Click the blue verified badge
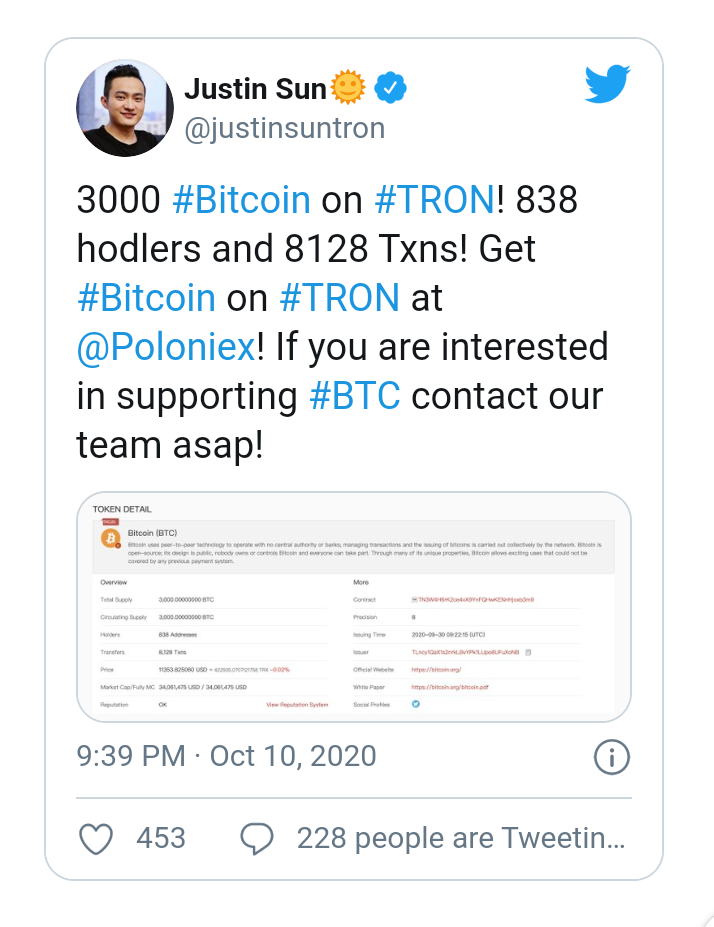The width and height of the screenshot is (714, 927). (390, 88)
